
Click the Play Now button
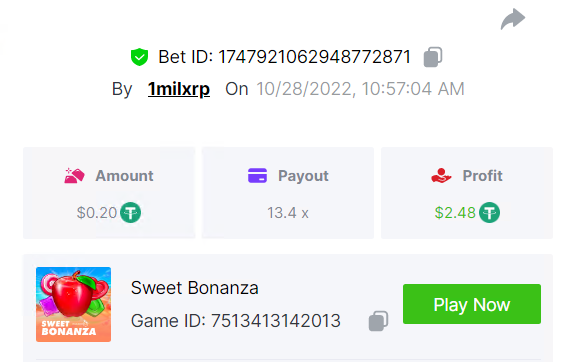pyautogui.click(x=472, y=304)
